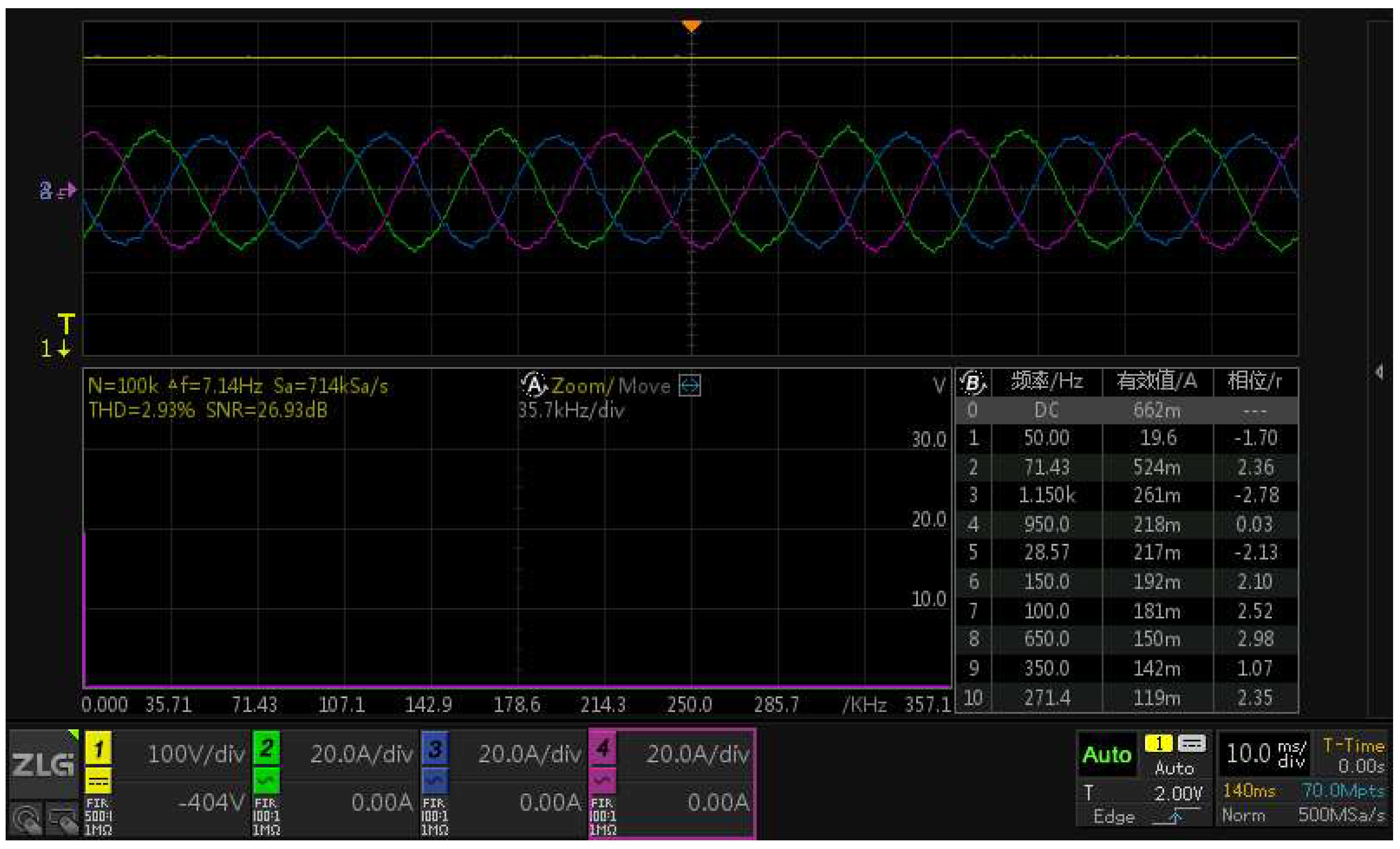Click the Edge trigger type label
This screenshot has height=849, width=1400.
(1114, 817)
